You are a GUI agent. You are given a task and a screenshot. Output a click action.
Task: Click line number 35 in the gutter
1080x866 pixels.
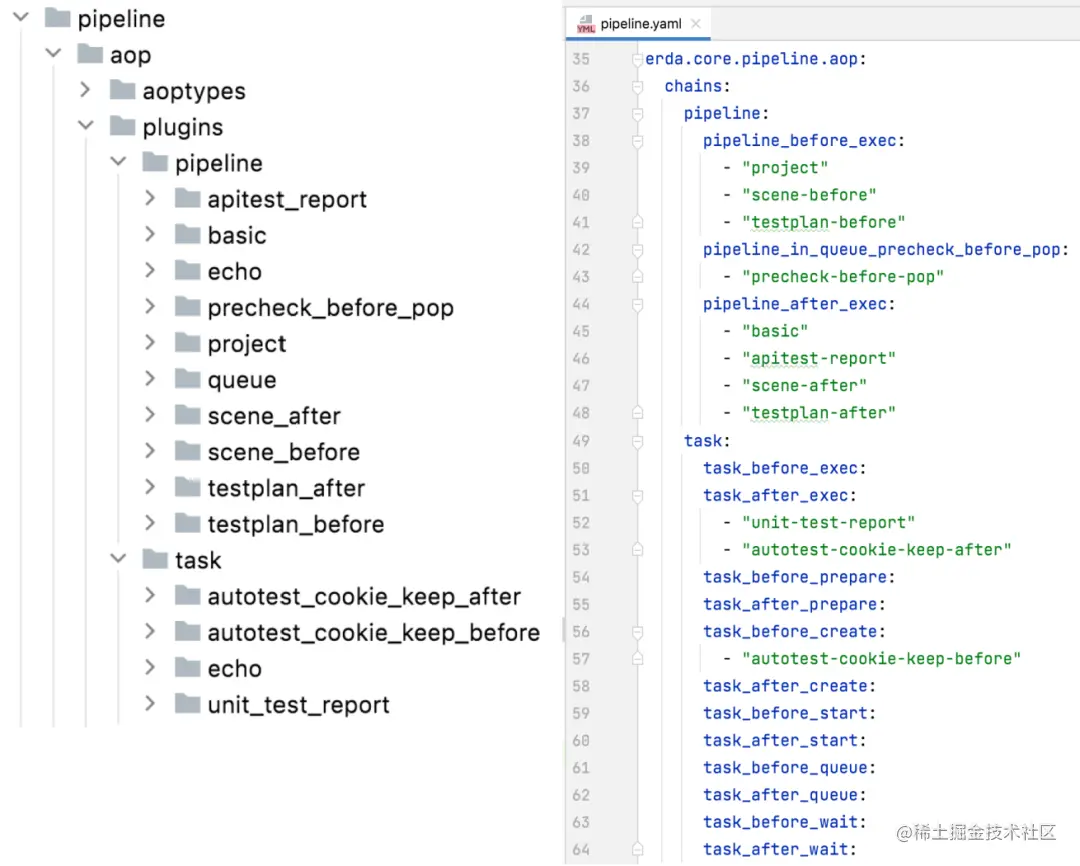tap(581, 59)
